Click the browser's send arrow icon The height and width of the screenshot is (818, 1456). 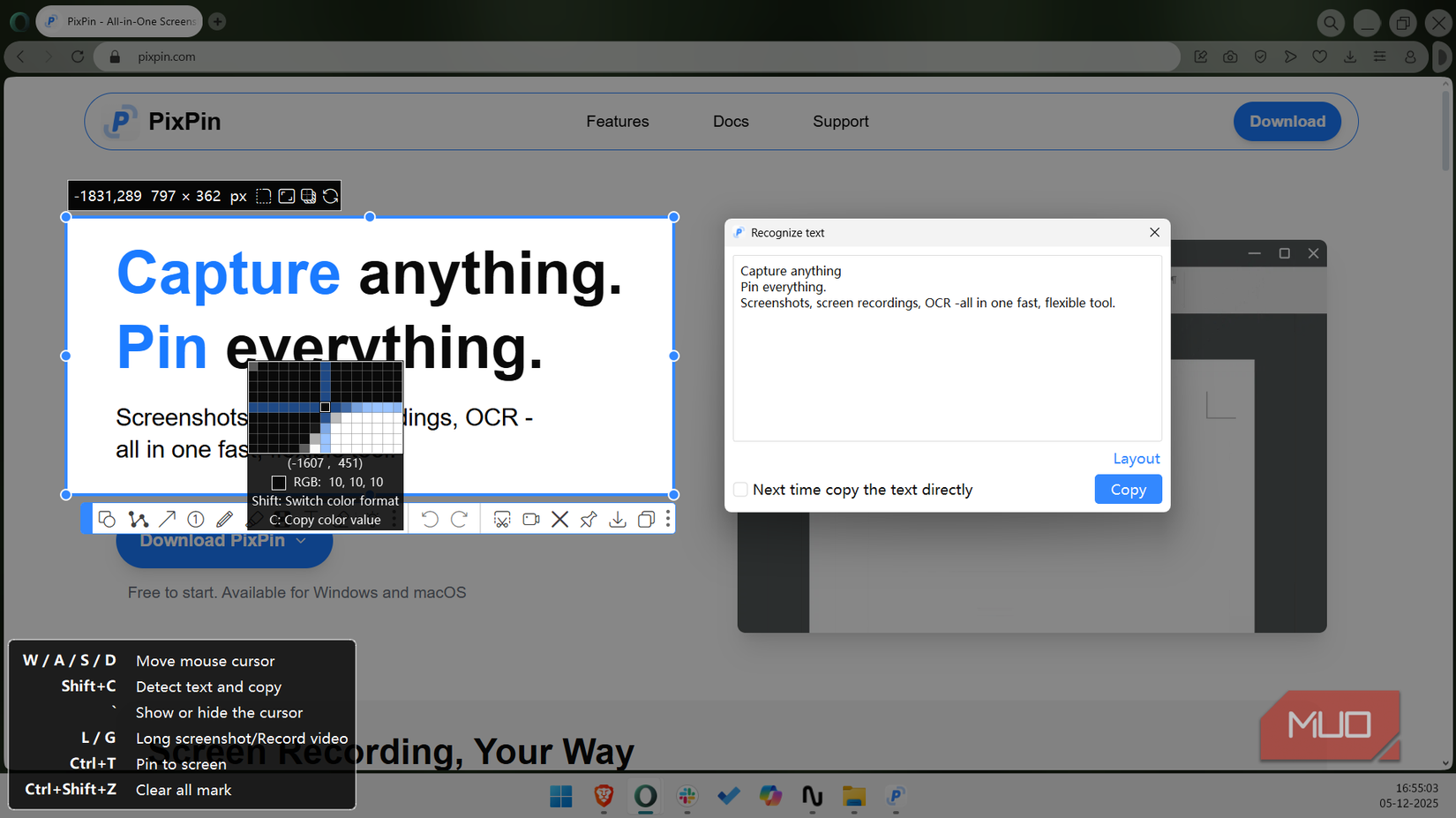(1290, 56)
